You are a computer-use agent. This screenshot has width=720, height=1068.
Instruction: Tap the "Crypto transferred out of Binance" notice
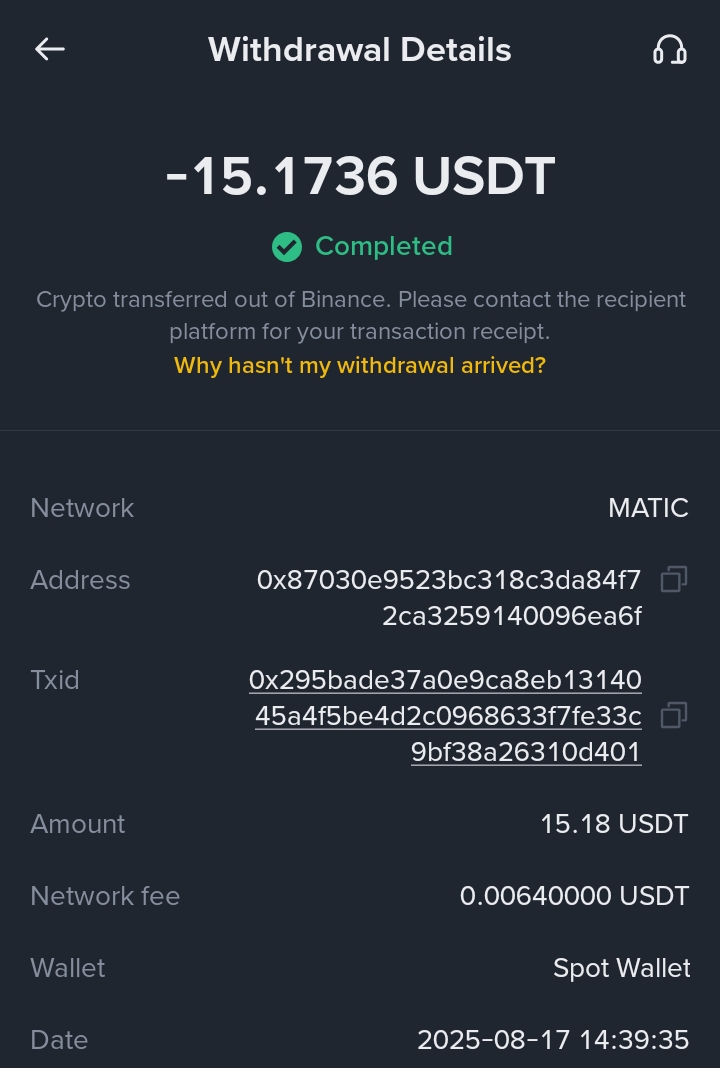point(360,314)
